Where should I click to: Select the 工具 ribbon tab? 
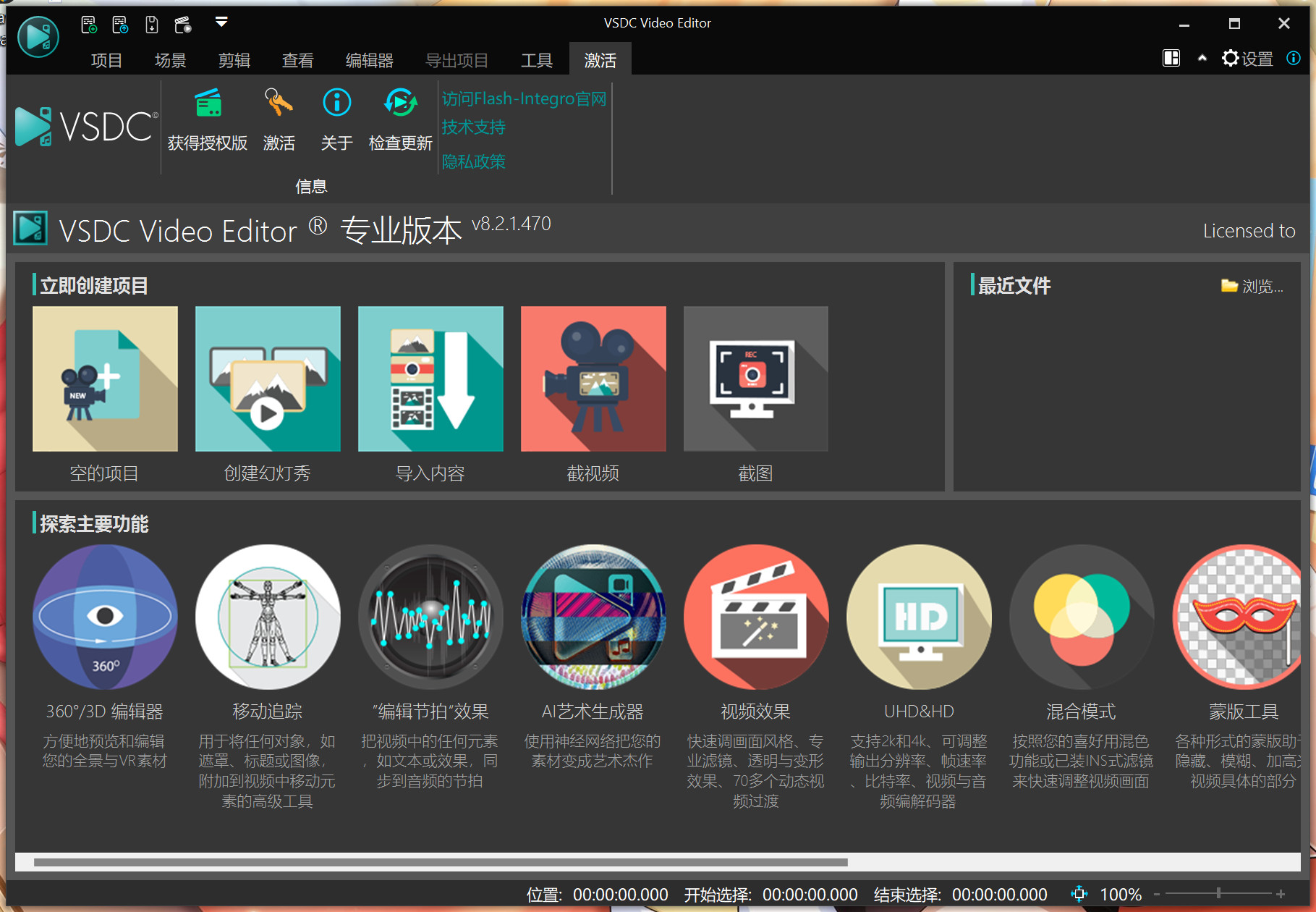point(536,60)
